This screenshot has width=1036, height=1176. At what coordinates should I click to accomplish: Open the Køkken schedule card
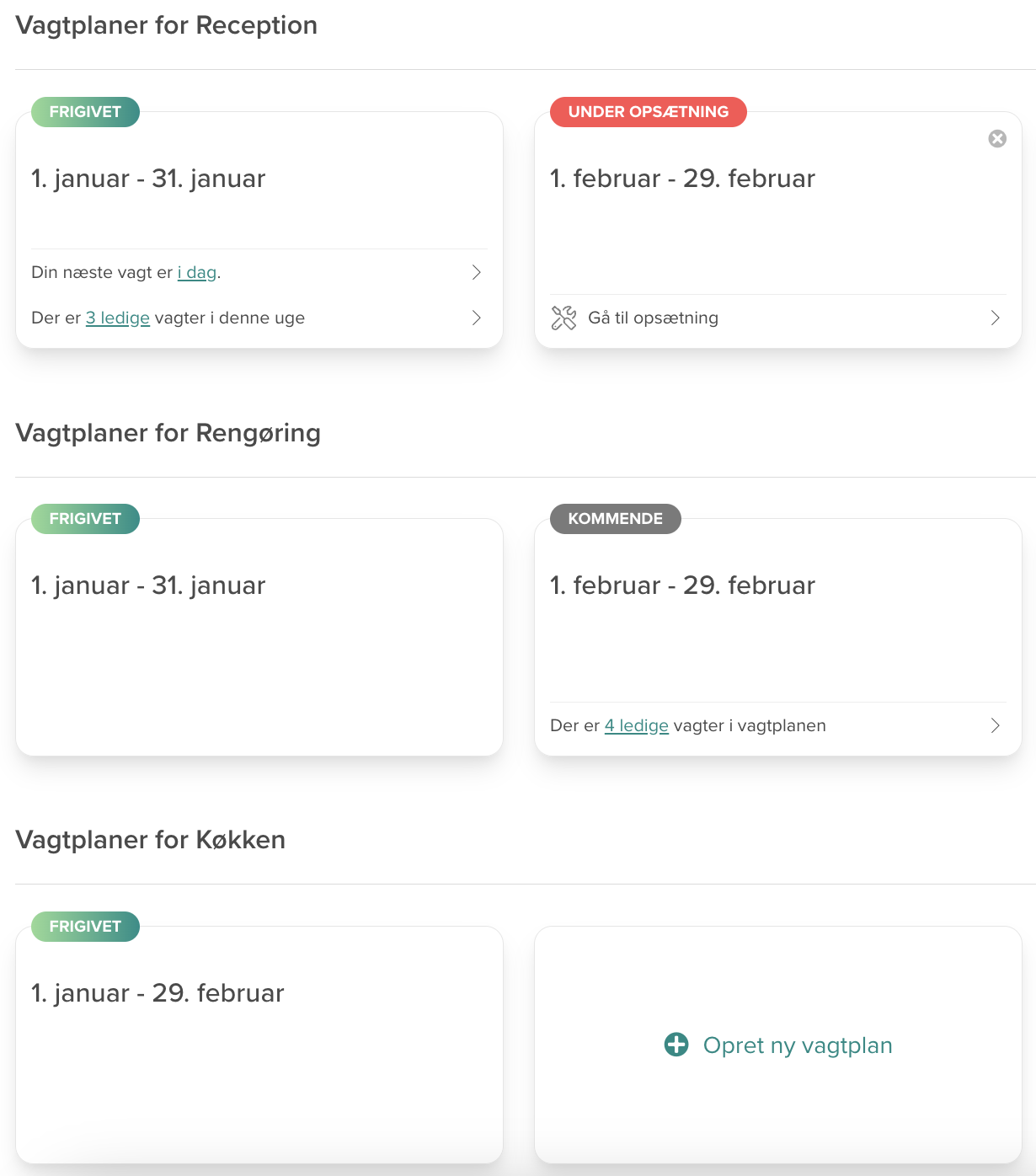pos(157,993)
